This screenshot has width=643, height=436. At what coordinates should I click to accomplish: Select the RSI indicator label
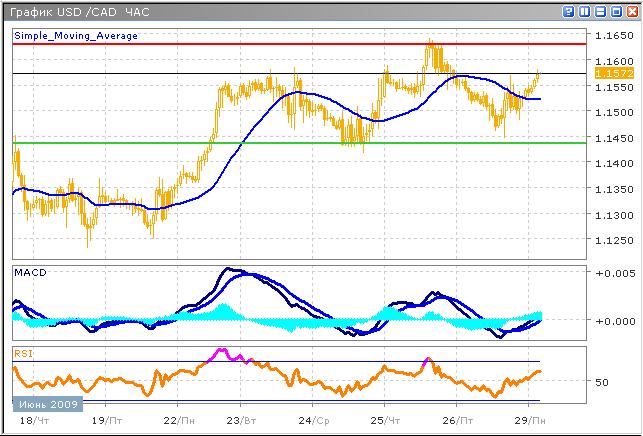[22, 352]
